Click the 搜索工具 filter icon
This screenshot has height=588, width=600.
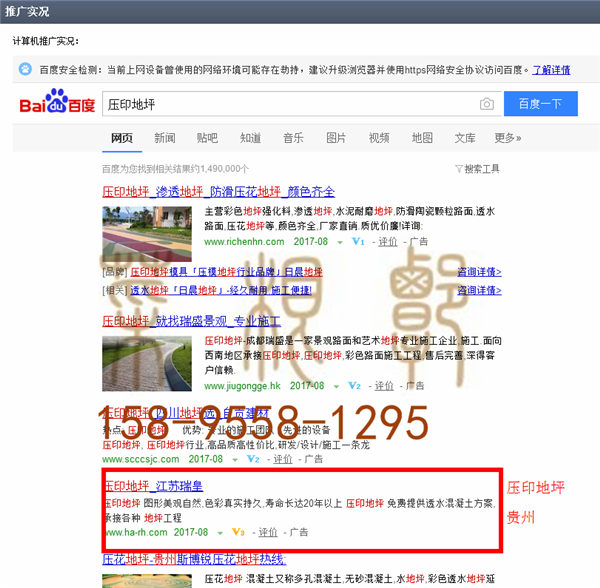coord(458,169)
